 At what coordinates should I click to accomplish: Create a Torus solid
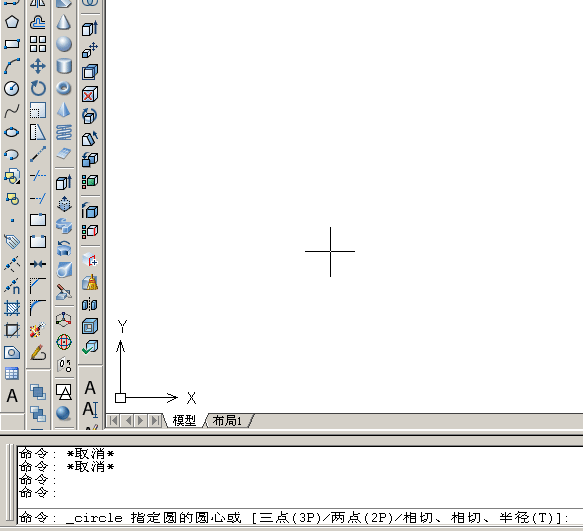[64, 88]
